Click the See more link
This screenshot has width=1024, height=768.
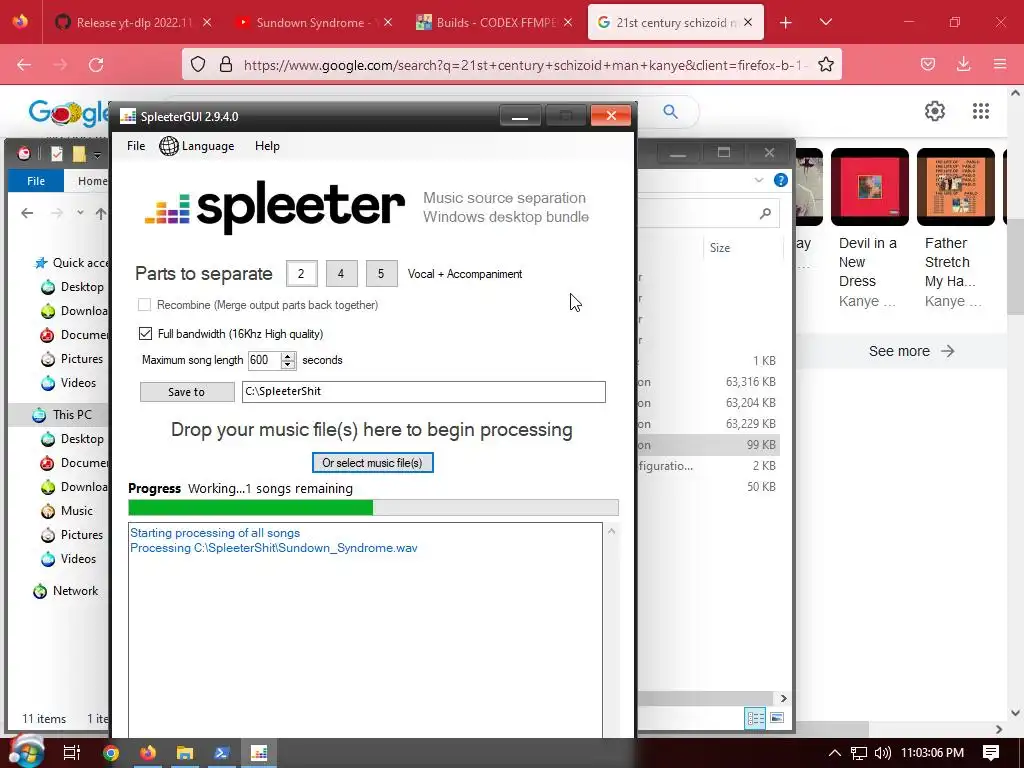(911, 351)
